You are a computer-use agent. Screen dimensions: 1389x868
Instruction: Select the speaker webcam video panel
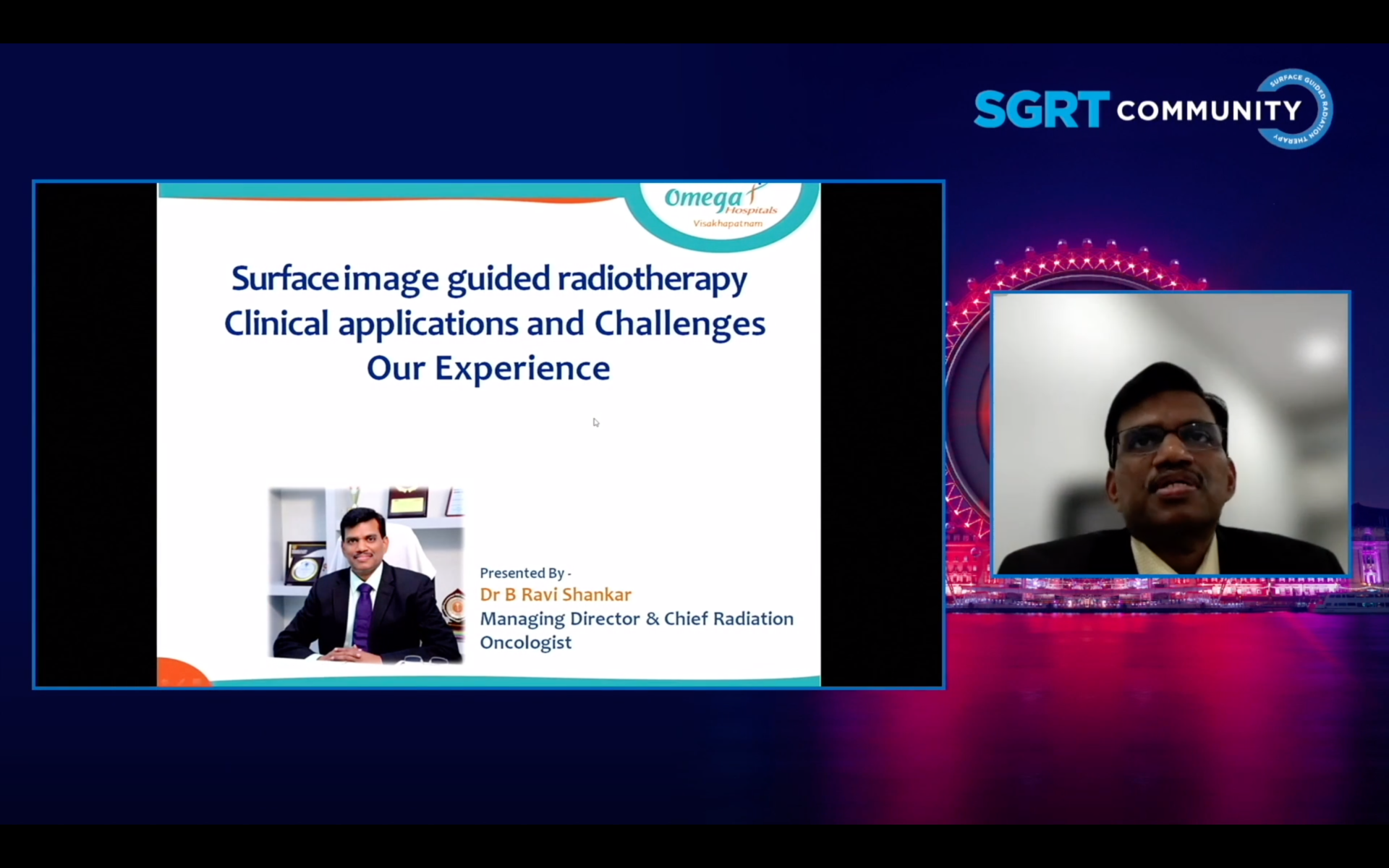1171,434
